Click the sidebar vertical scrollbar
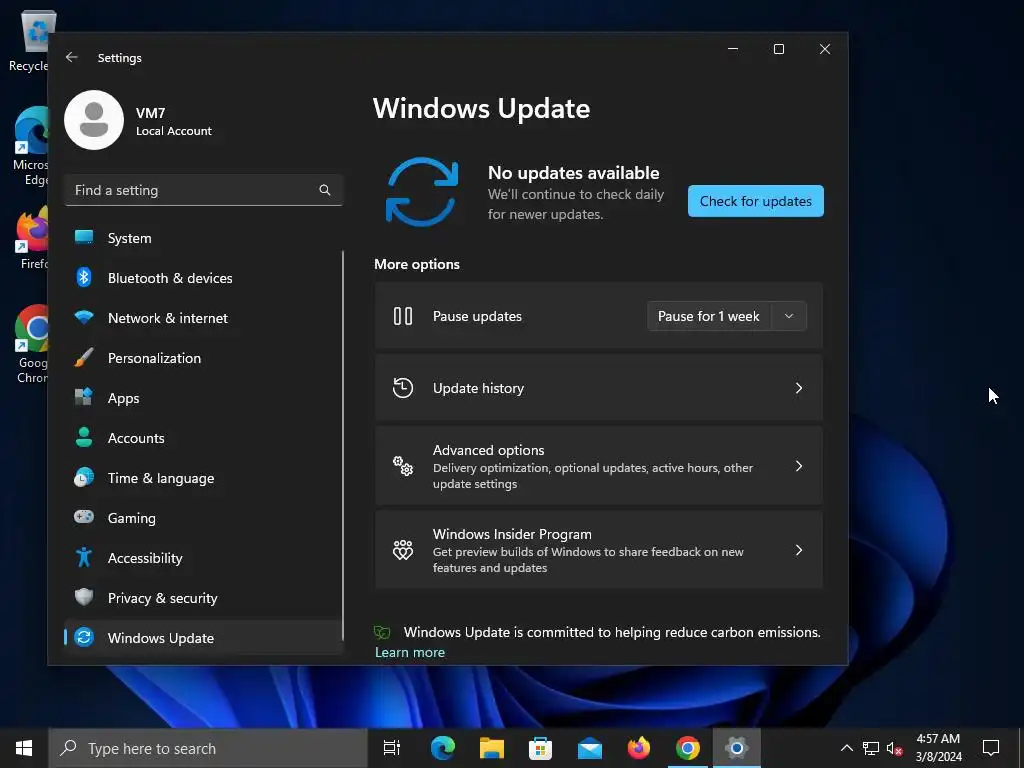The height and width of the screenshot is (768, 1024). (x=343, y=447)
